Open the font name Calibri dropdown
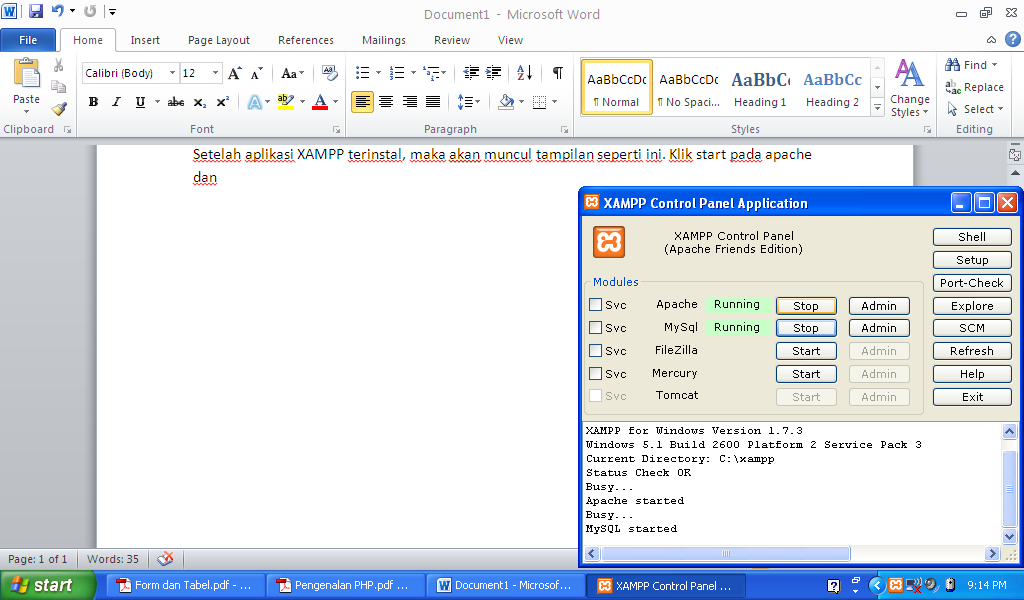 point(172,73)
